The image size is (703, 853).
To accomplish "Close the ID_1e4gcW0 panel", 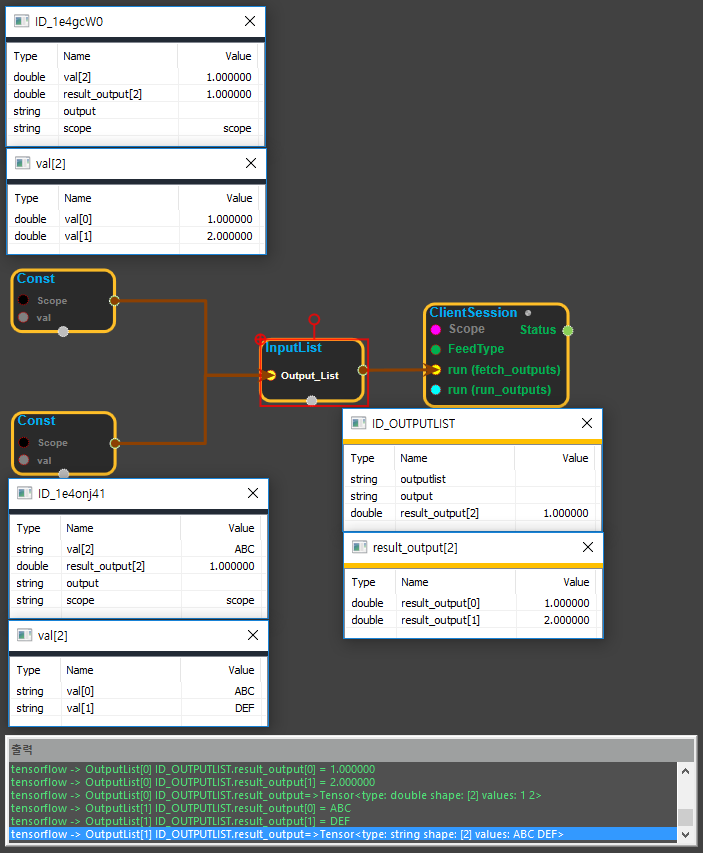I will coord(250,21).
